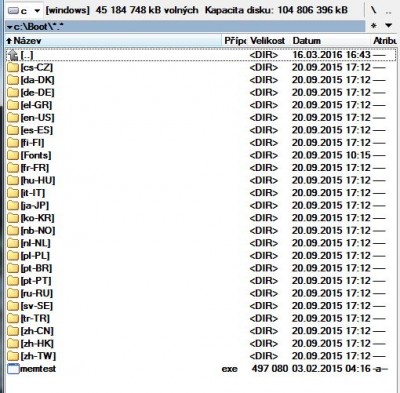Screen dimensions: 400x393
Task: Select the pt-BR folder icon
Action: (13, 268)
